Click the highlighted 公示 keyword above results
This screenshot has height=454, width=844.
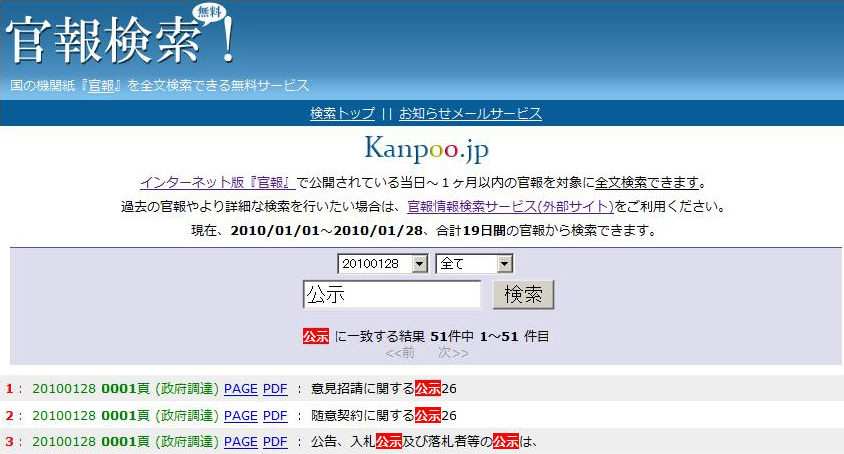point(315,337)
